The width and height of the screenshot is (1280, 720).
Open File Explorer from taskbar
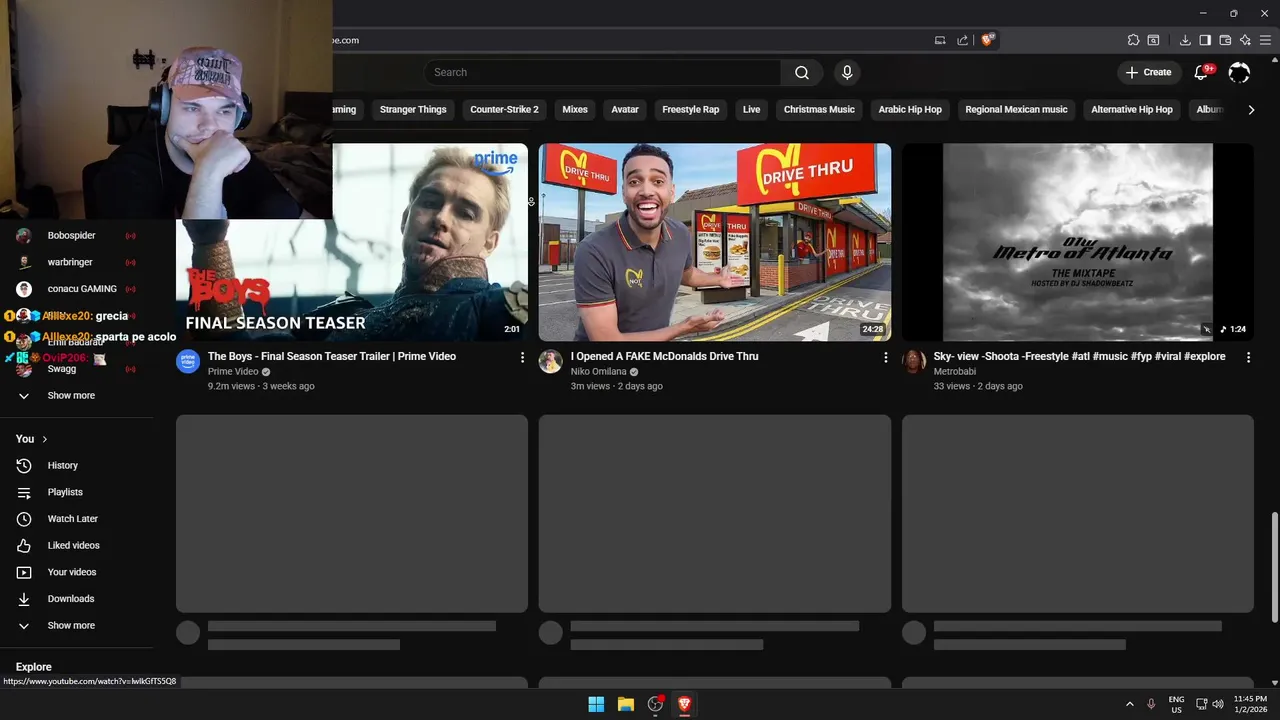click(x=625, y=704)
